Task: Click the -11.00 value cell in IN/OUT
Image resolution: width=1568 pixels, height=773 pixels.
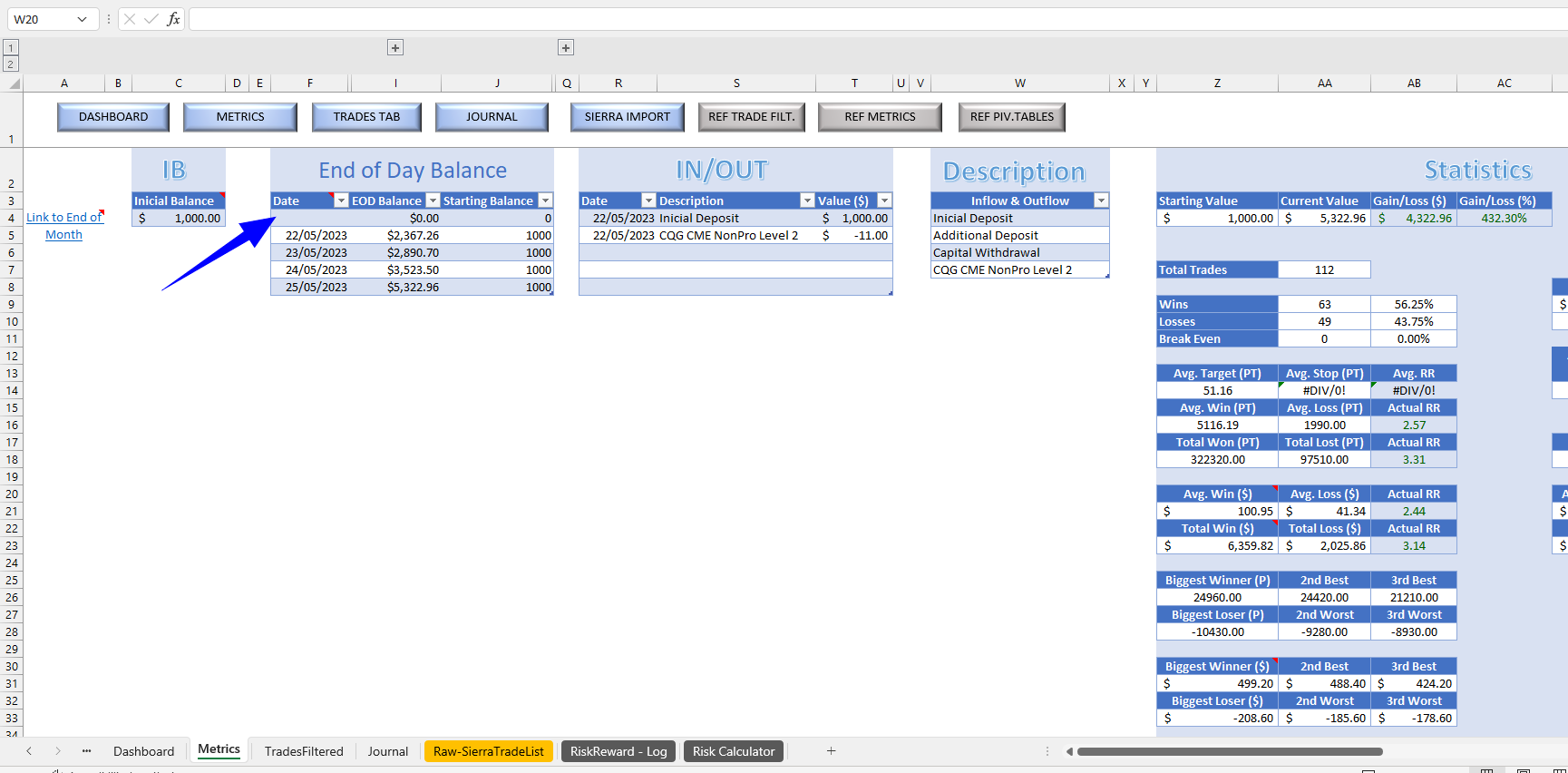Action: pyautogui.click(x=854, y=235)
